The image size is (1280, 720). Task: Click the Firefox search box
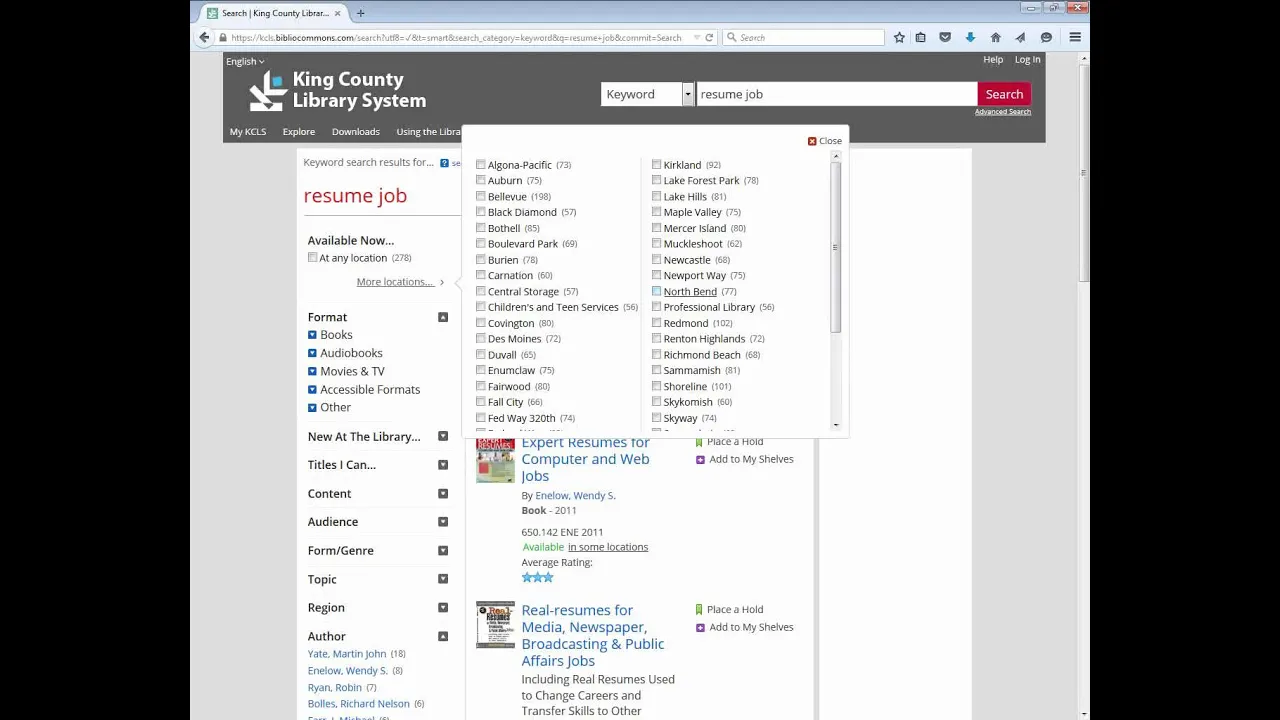click(x=804, y=37)
